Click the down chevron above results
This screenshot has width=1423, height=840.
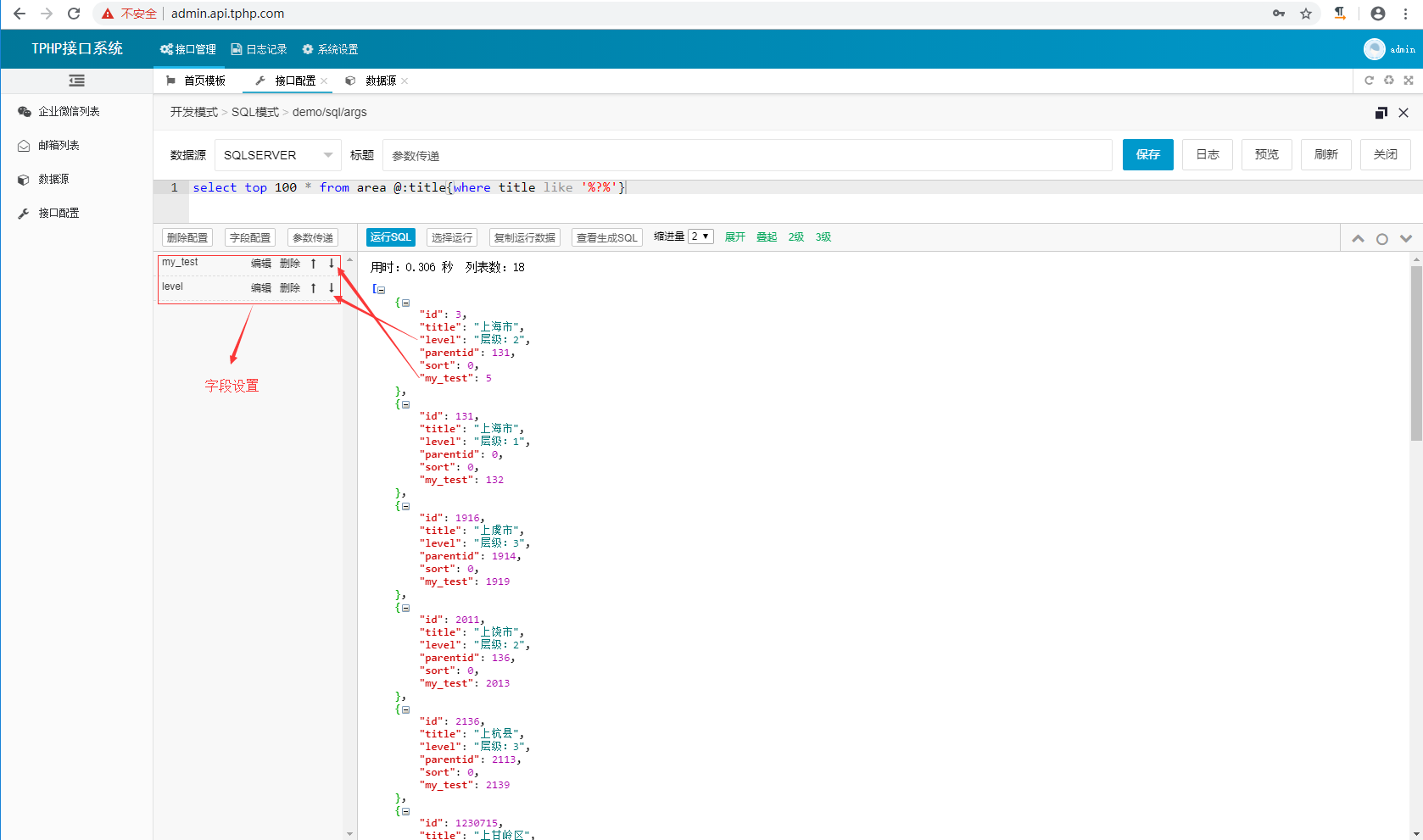[x=1406, y=239]
